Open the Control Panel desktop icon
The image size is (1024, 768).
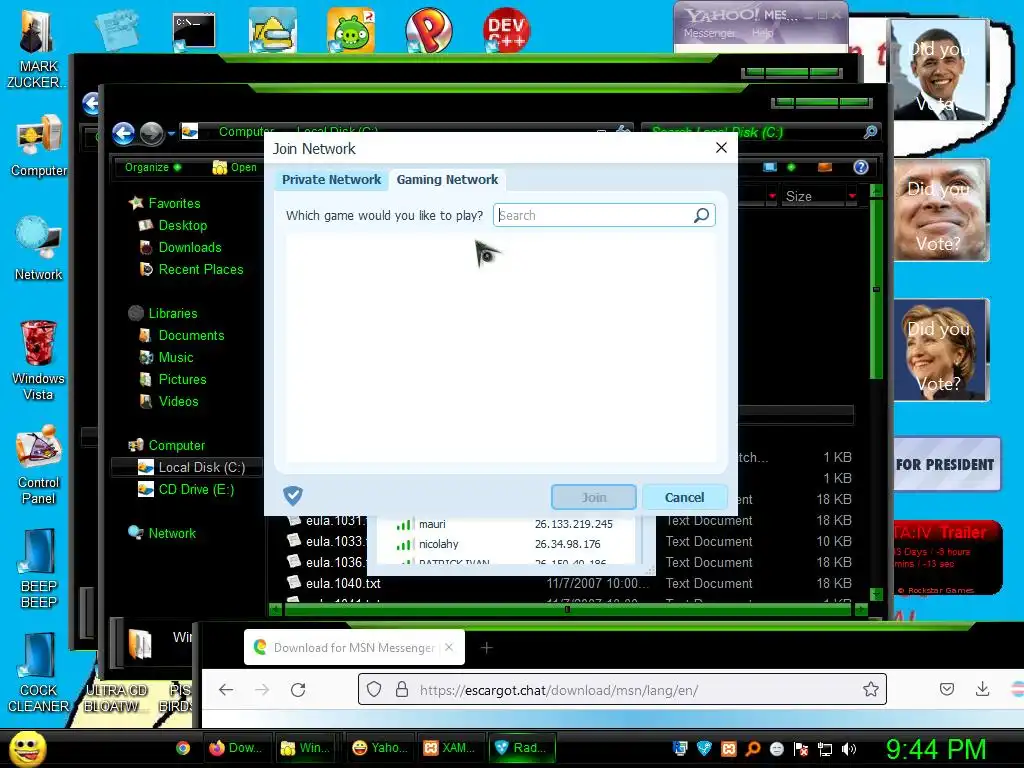[39, 465]
